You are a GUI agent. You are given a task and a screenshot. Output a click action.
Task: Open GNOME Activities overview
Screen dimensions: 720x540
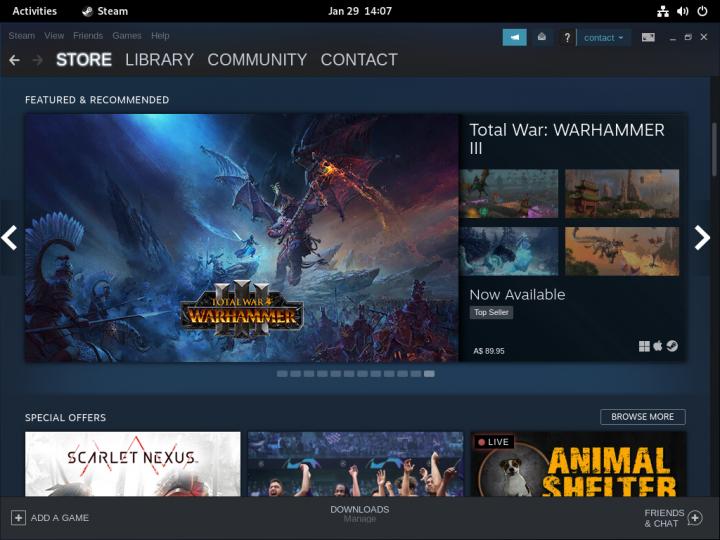pos(34,11)
